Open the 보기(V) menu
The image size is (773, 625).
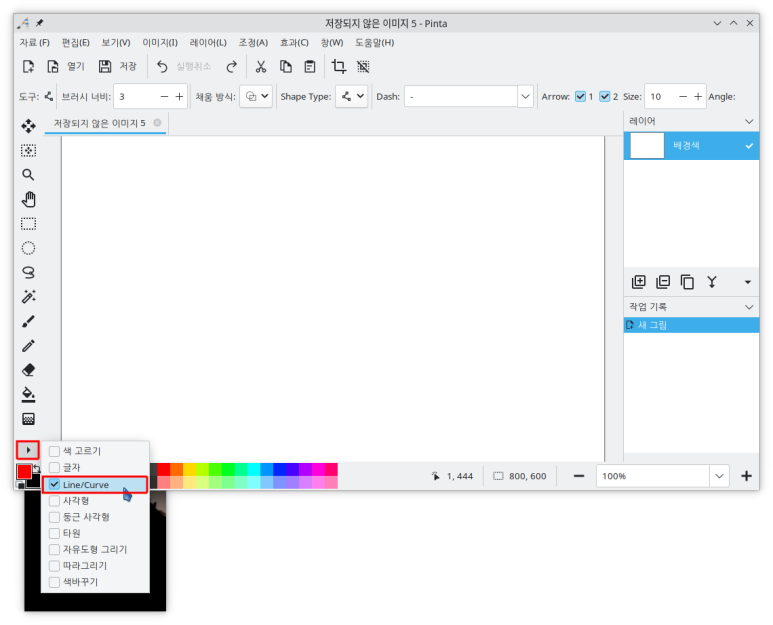[116, 43]
